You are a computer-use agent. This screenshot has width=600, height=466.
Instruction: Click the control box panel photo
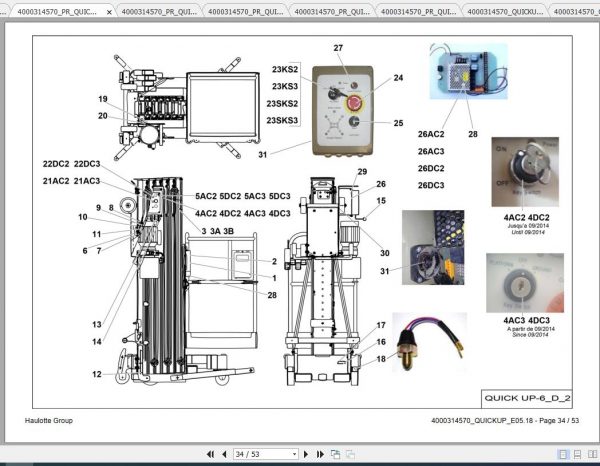tap(342, 111)
